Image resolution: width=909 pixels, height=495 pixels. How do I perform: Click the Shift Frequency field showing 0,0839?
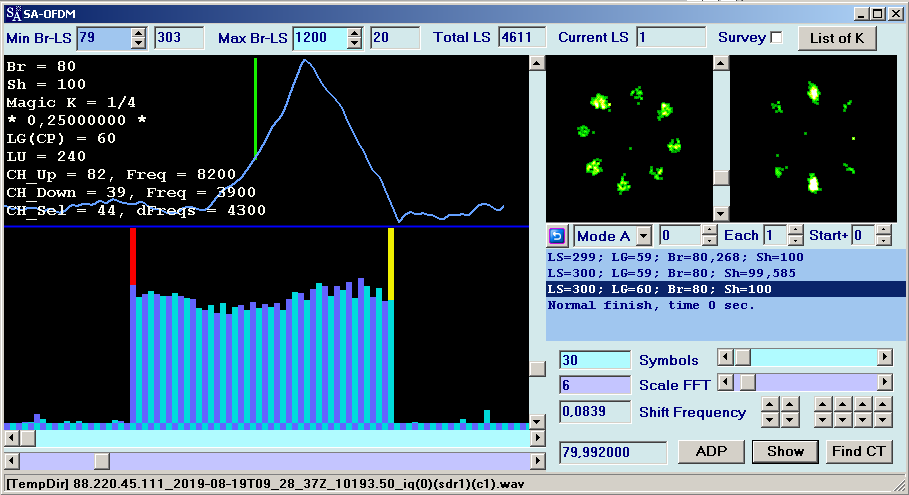coord(595,412)
